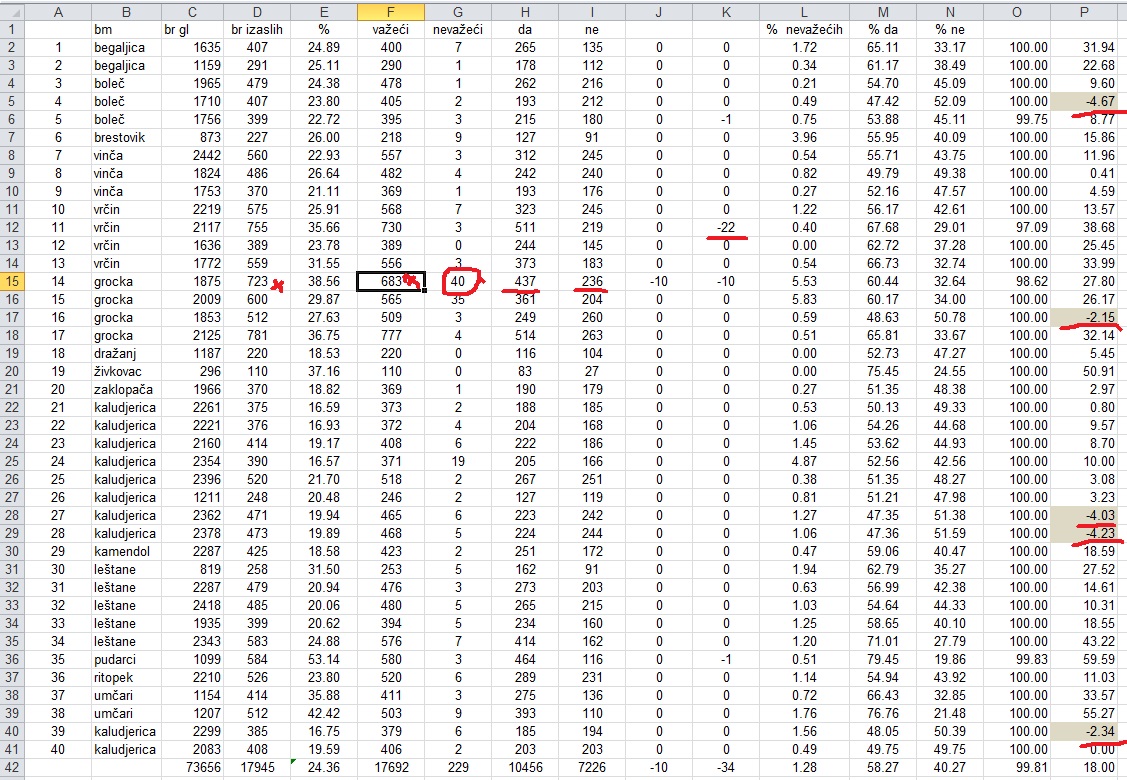Click column F header
The height and width of the screenshot is (780, 1127).
coord(391,11)
